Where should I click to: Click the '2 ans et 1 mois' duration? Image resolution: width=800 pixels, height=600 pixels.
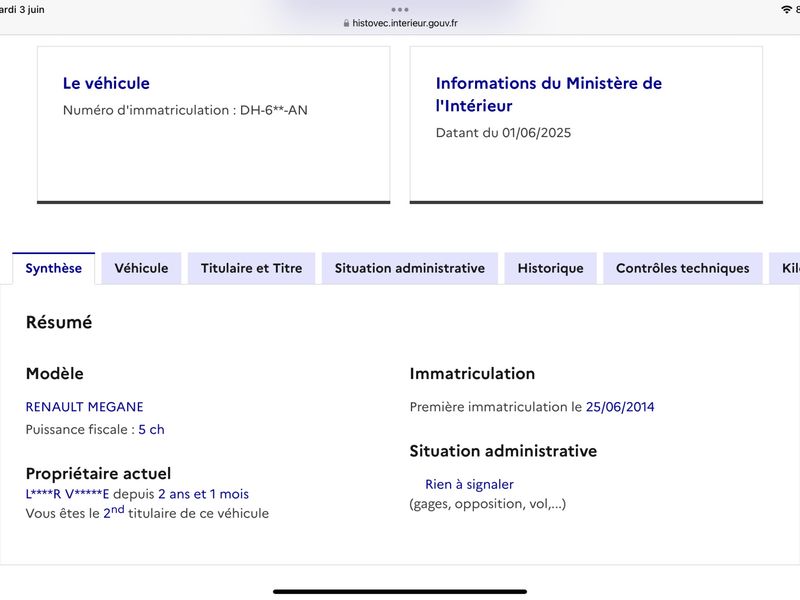(204, 494)
